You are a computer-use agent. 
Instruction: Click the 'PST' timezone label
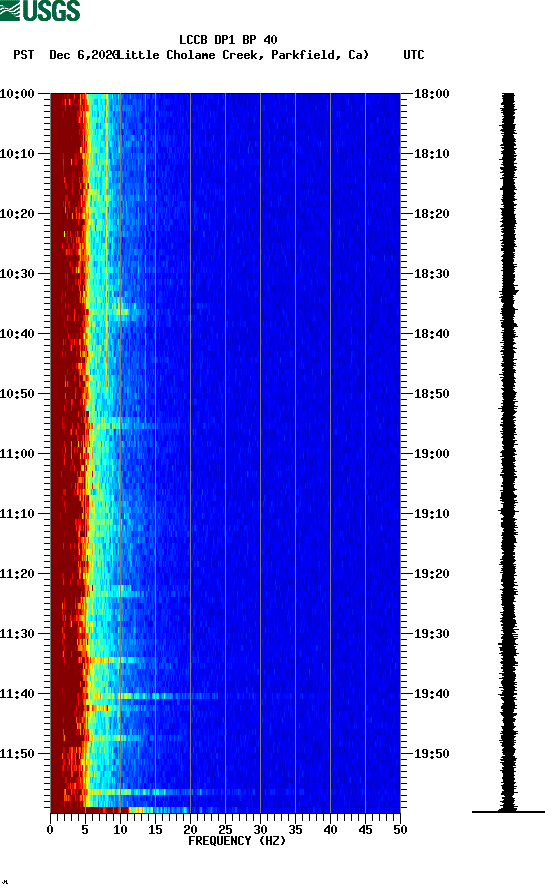24,55
